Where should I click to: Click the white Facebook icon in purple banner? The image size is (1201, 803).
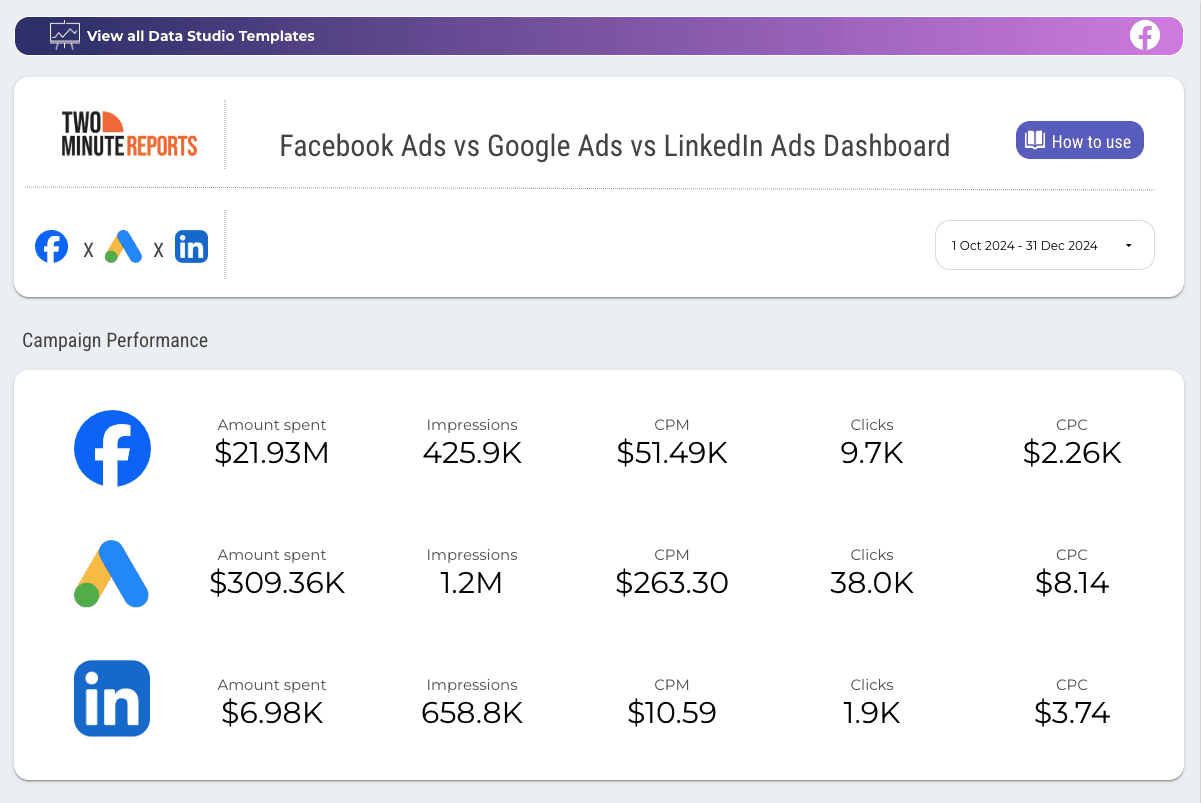pyautogui.click(x=1144, y=35)
